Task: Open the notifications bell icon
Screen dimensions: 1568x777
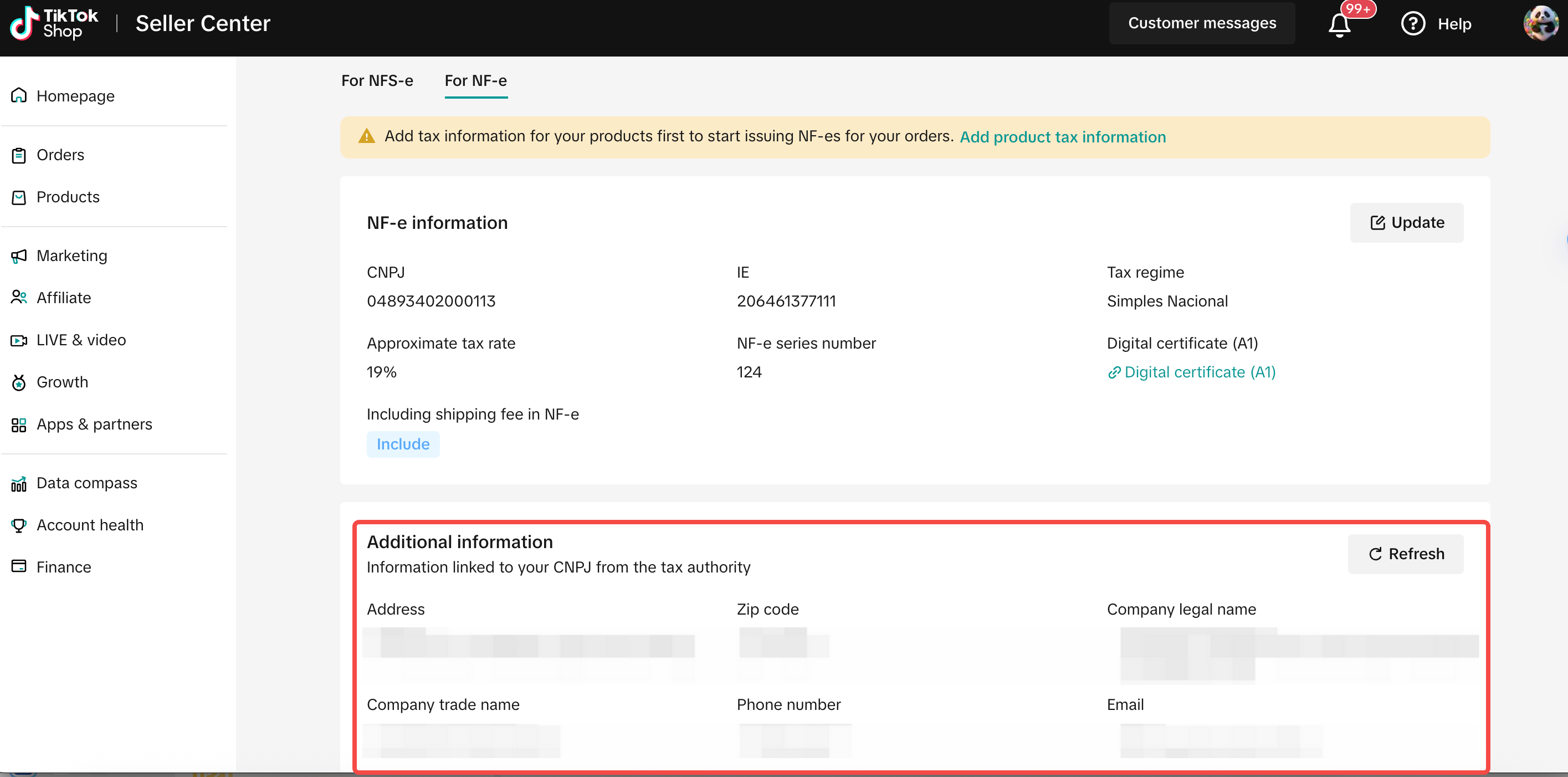Action: [x=1339, y=24]
